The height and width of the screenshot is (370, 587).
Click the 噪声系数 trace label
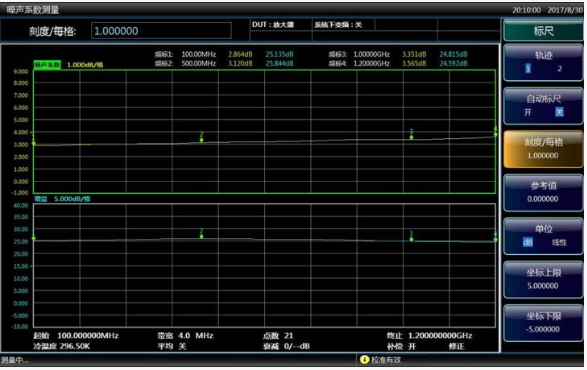click(48, 65)
